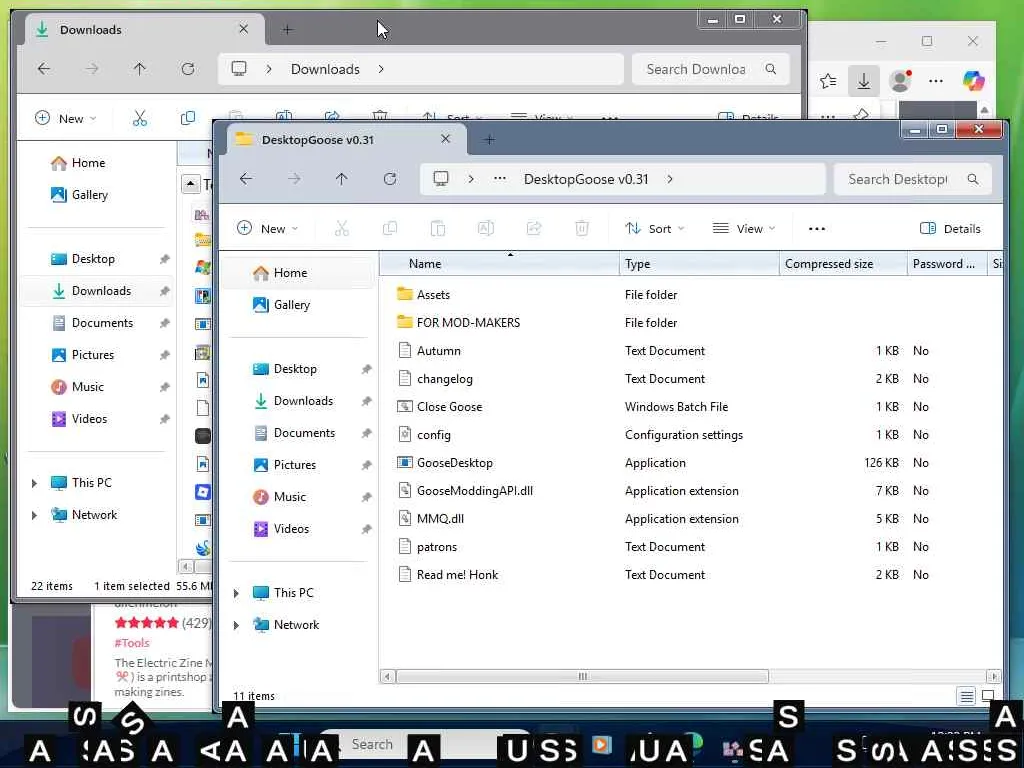Switch to details list view in status bar
Screen dimensions: 1024x768
[967, 696]
